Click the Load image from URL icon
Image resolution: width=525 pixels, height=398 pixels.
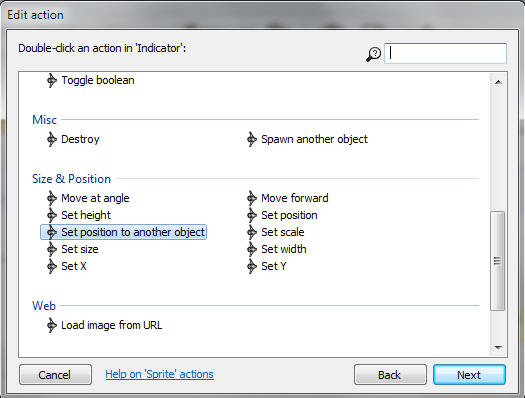[52, 325]
